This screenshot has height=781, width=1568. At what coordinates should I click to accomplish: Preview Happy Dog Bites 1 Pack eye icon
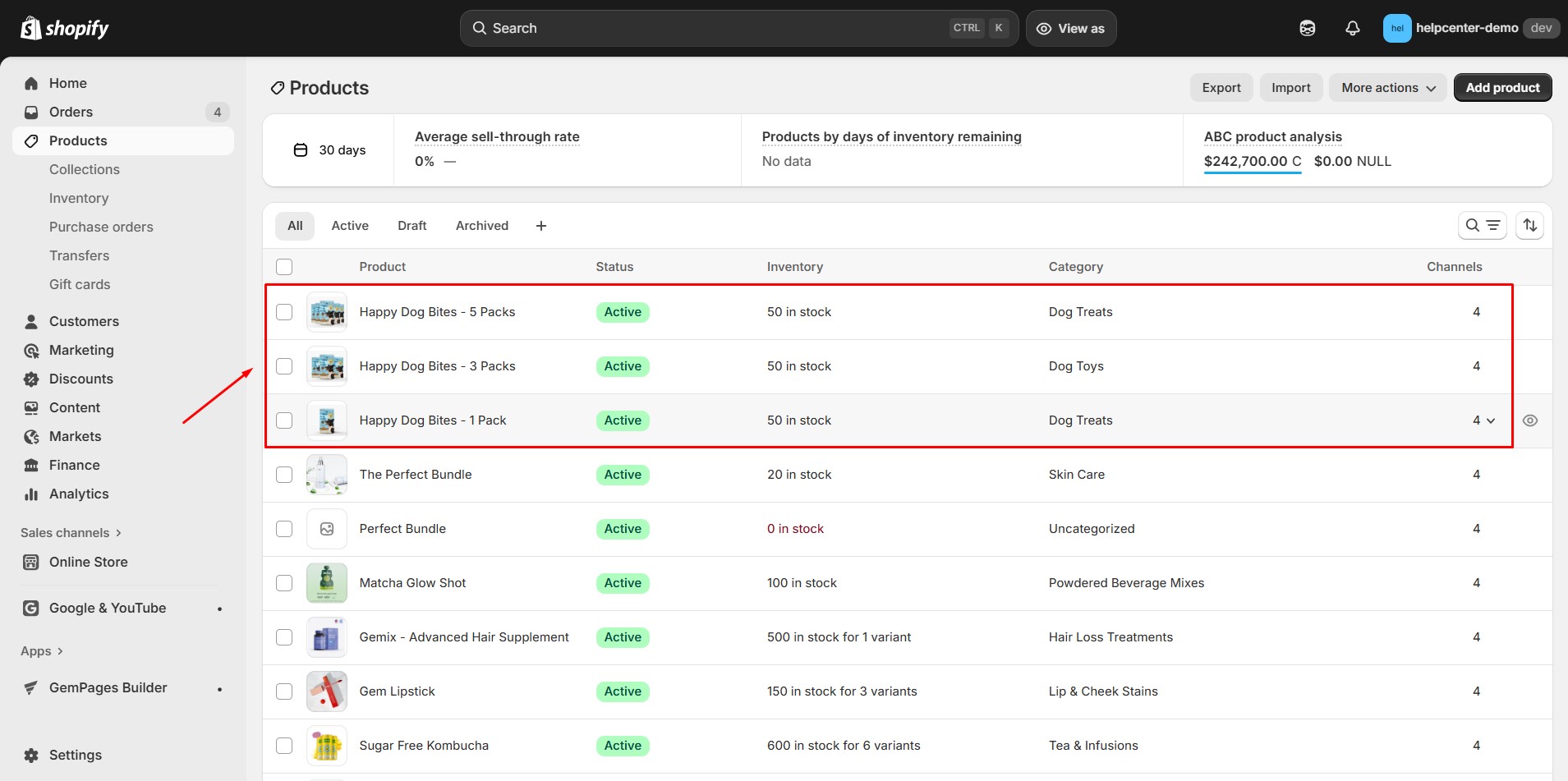pos(1529,420)
